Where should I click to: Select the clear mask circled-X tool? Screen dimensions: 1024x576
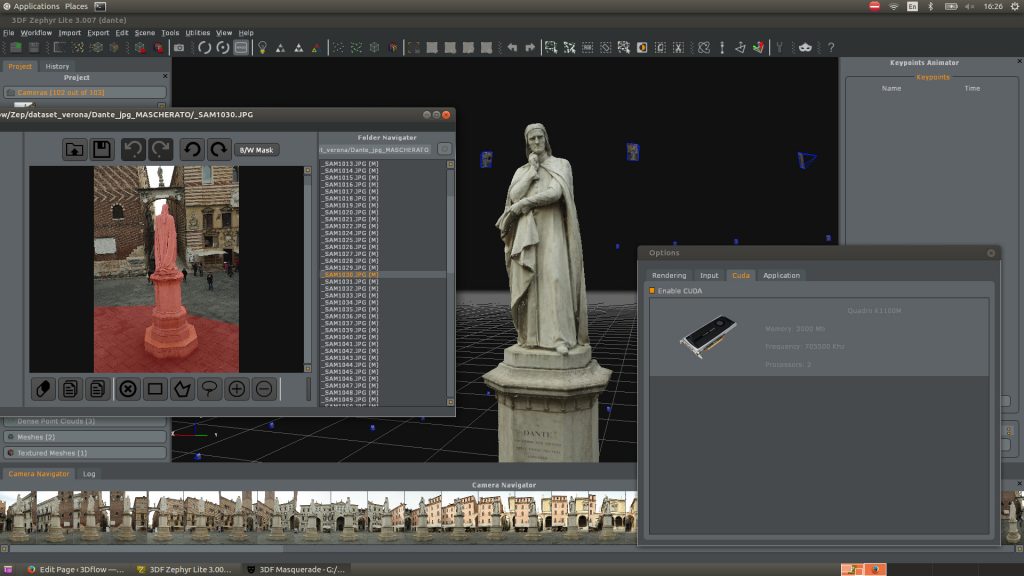(128, 389)
